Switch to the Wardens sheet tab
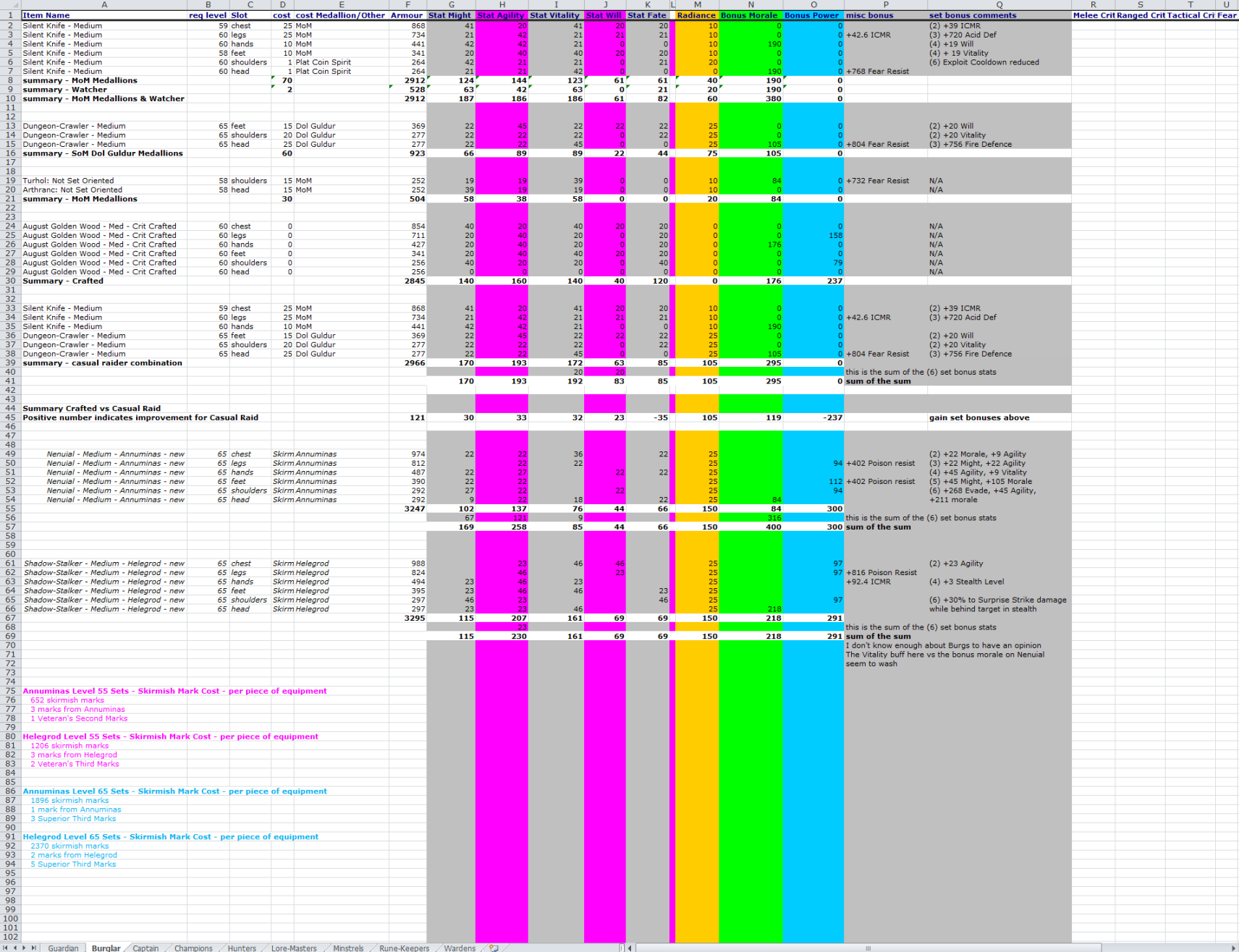Image resolution: width=1239 pixels, height=952 pixels. [460, 948]
